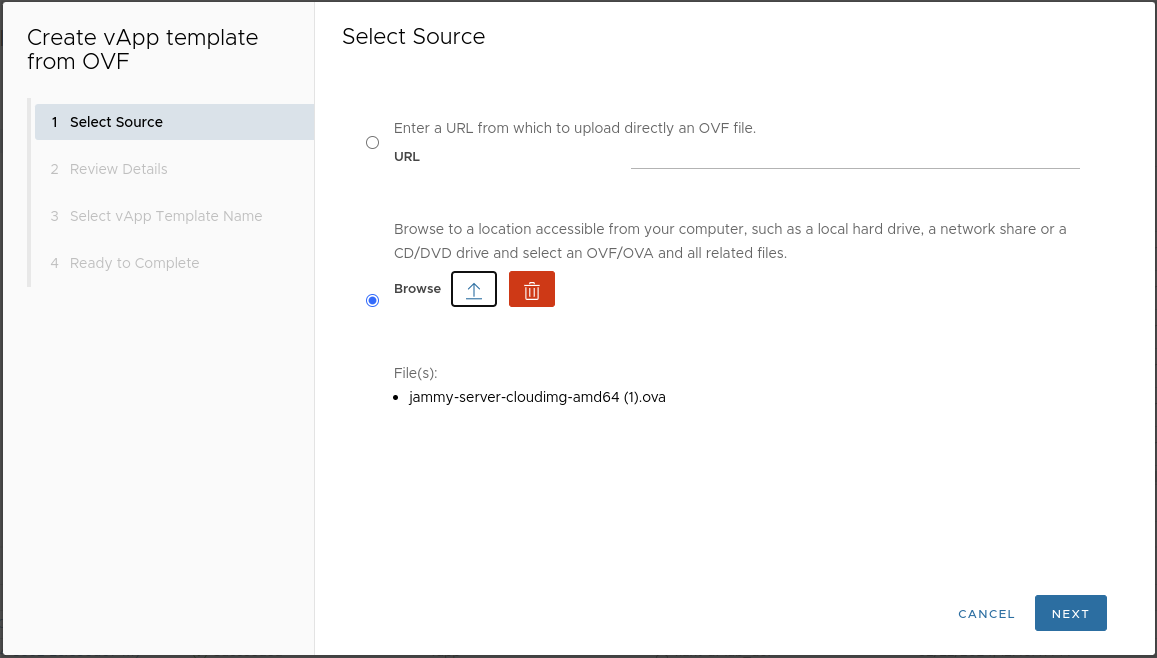Click the bold URL field label
The height and width of the screenshot is (658, 1157).
[407, 157]
